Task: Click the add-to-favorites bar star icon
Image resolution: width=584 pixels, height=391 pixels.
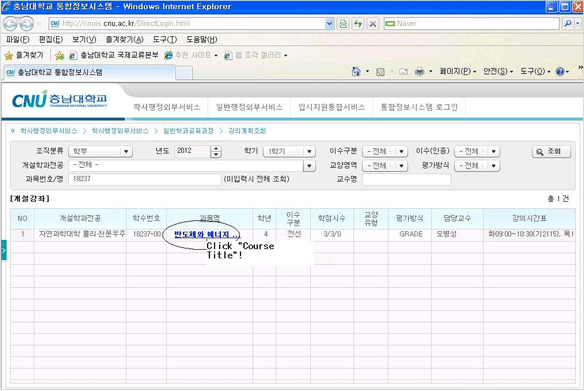Action: point(59,55)
